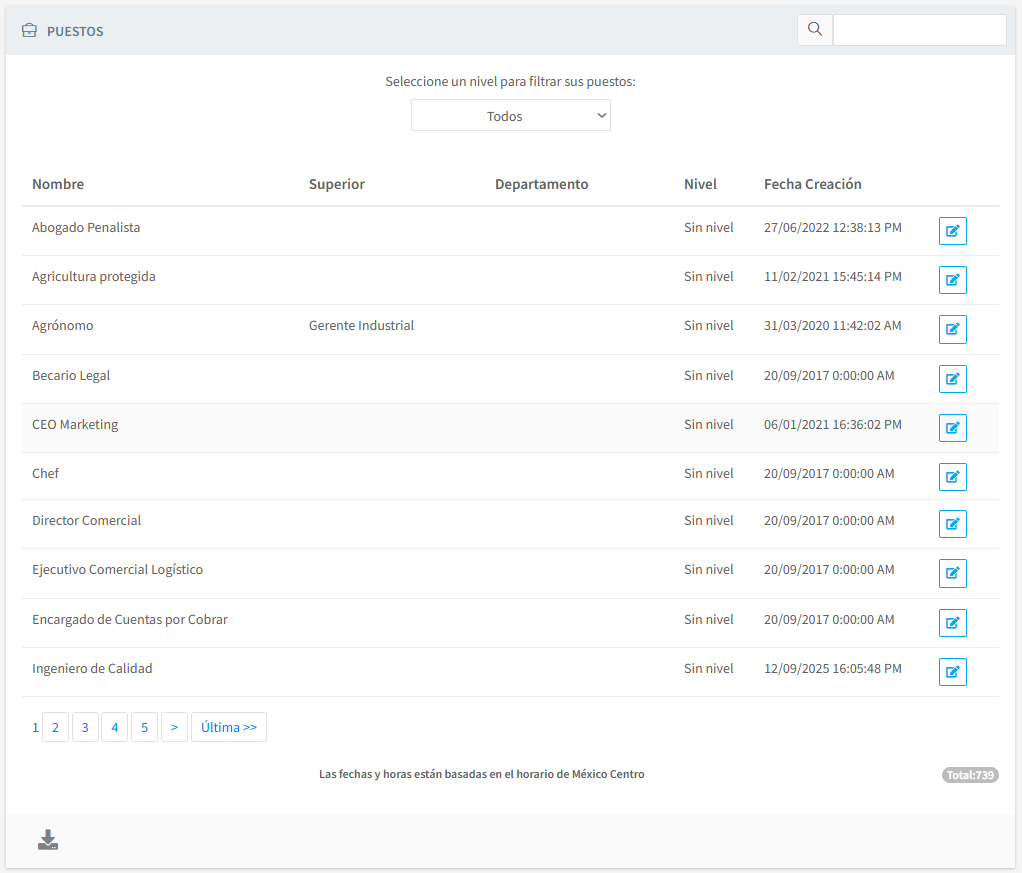Focus the search text field

[x=919, y=30]
